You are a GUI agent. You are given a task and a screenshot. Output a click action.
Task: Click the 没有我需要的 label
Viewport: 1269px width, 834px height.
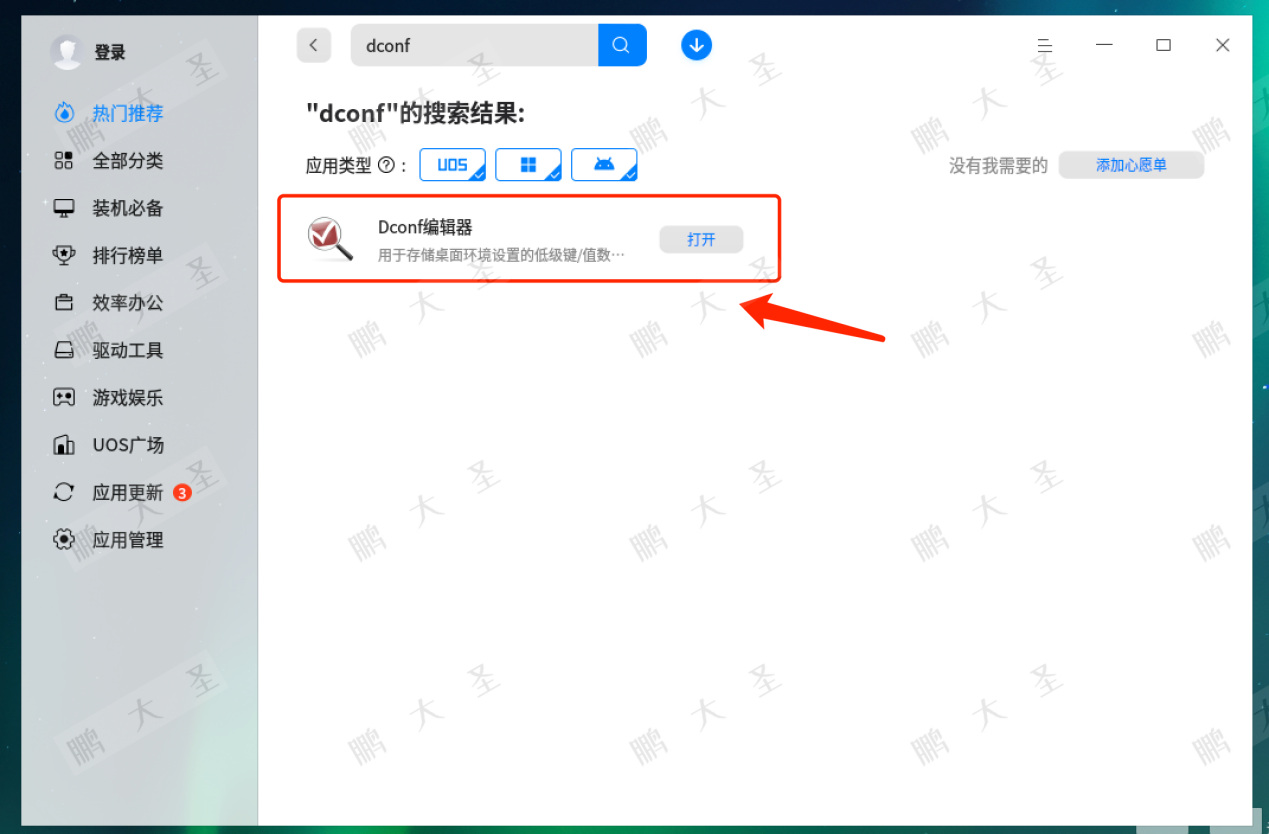click(x=998, y=166)
